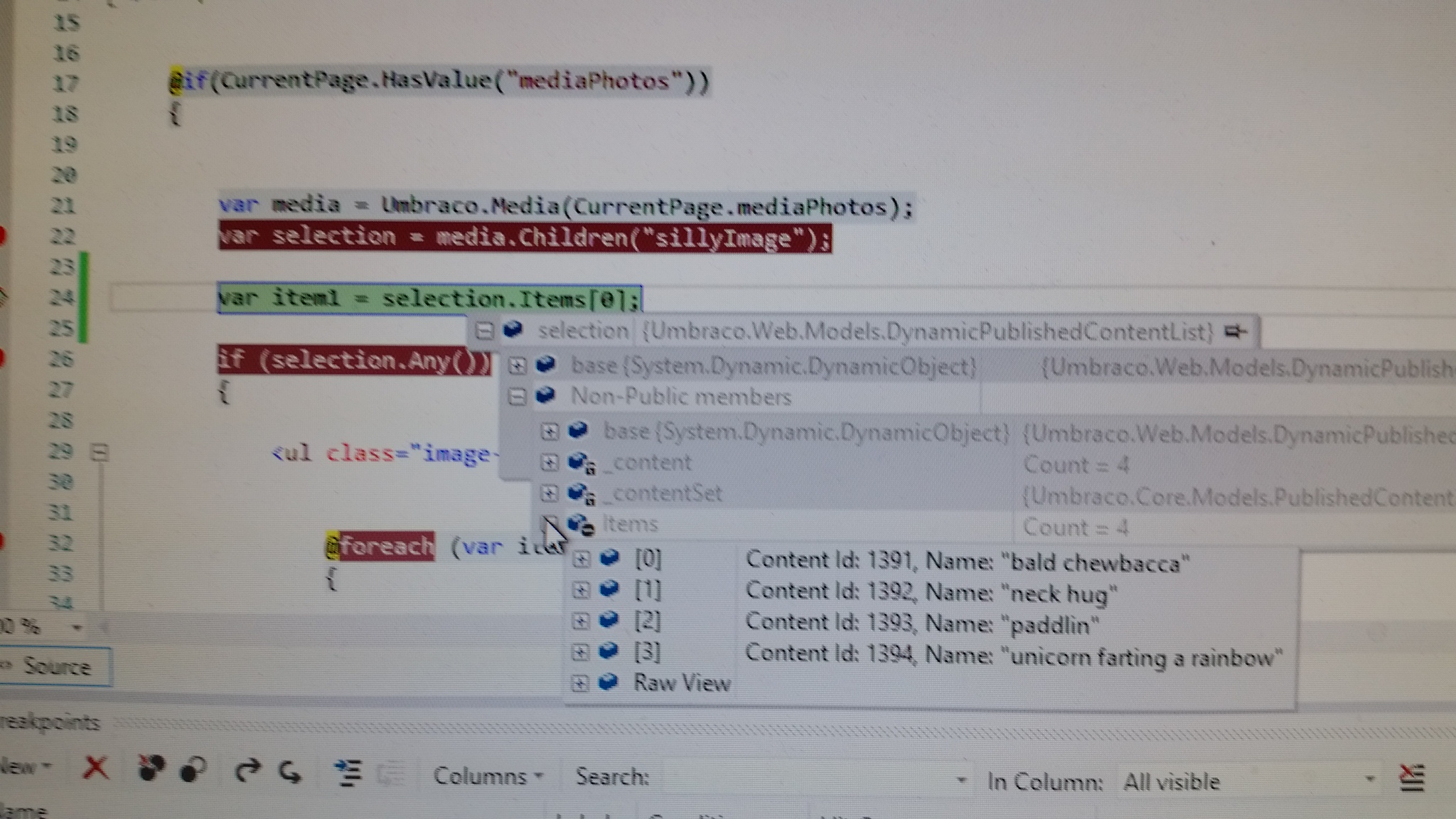The image size is (1456, 819).
Task: Collapse the selection datatip root node
Action: click(x=483, y=331)
